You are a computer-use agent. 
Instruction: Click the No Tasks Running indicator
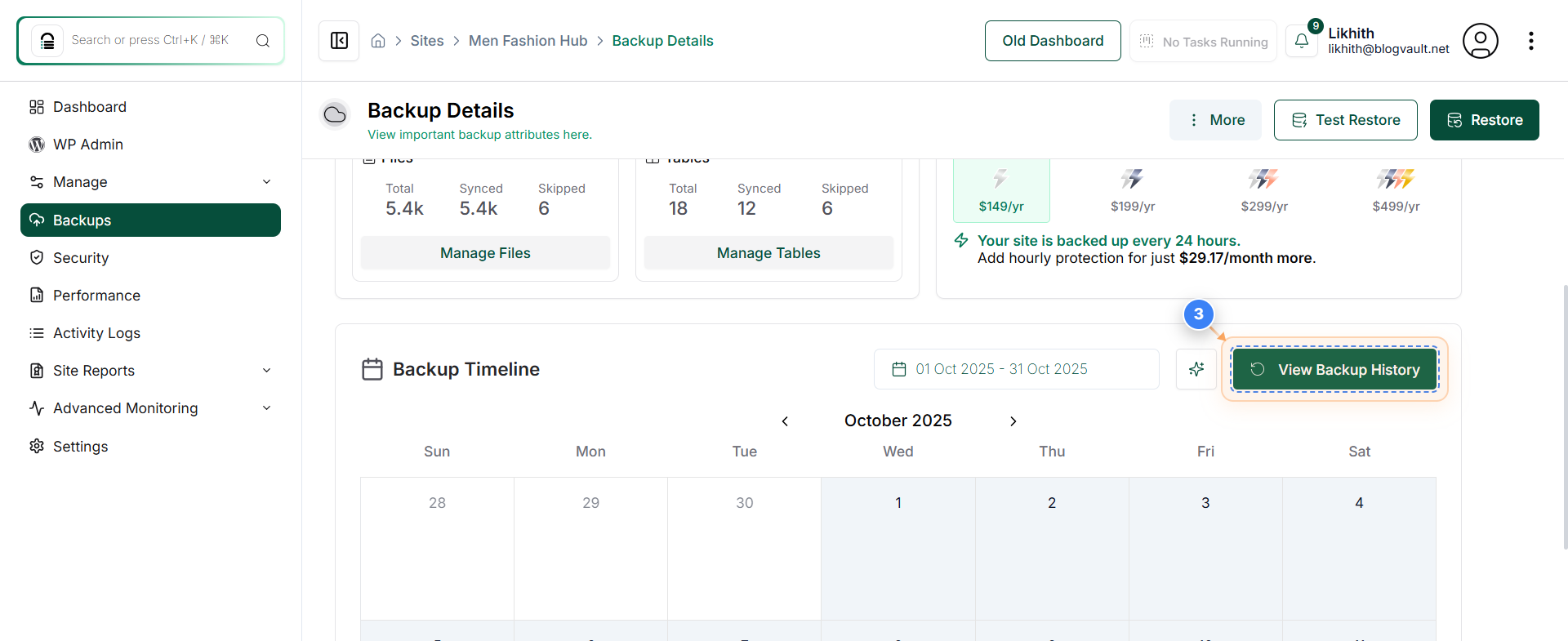[1204, 42]
